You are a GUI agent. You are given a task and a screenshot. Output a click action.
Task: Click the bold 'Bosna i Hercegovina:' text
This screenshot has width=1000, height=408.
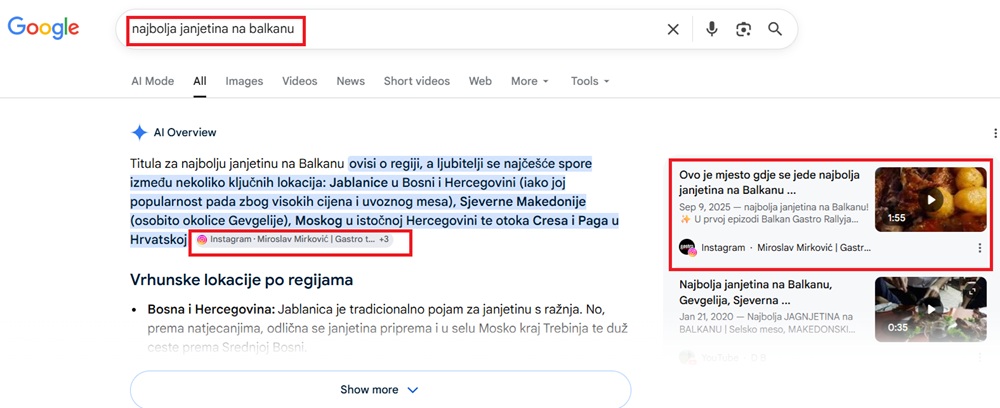(x=211, y=309)
